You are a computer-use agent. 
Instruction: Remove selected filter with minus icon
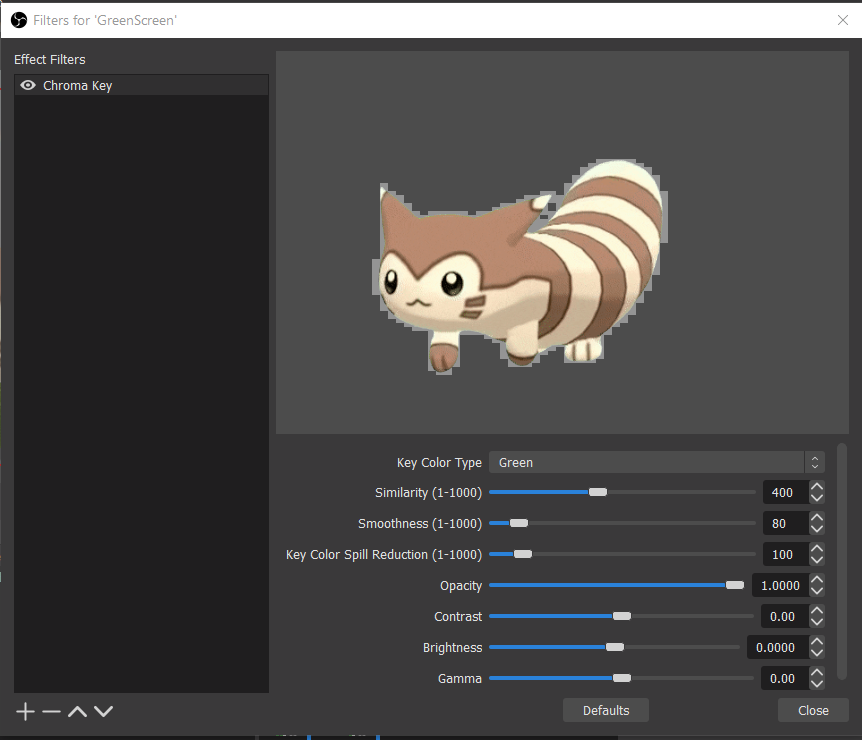click(x=51, y=711)
